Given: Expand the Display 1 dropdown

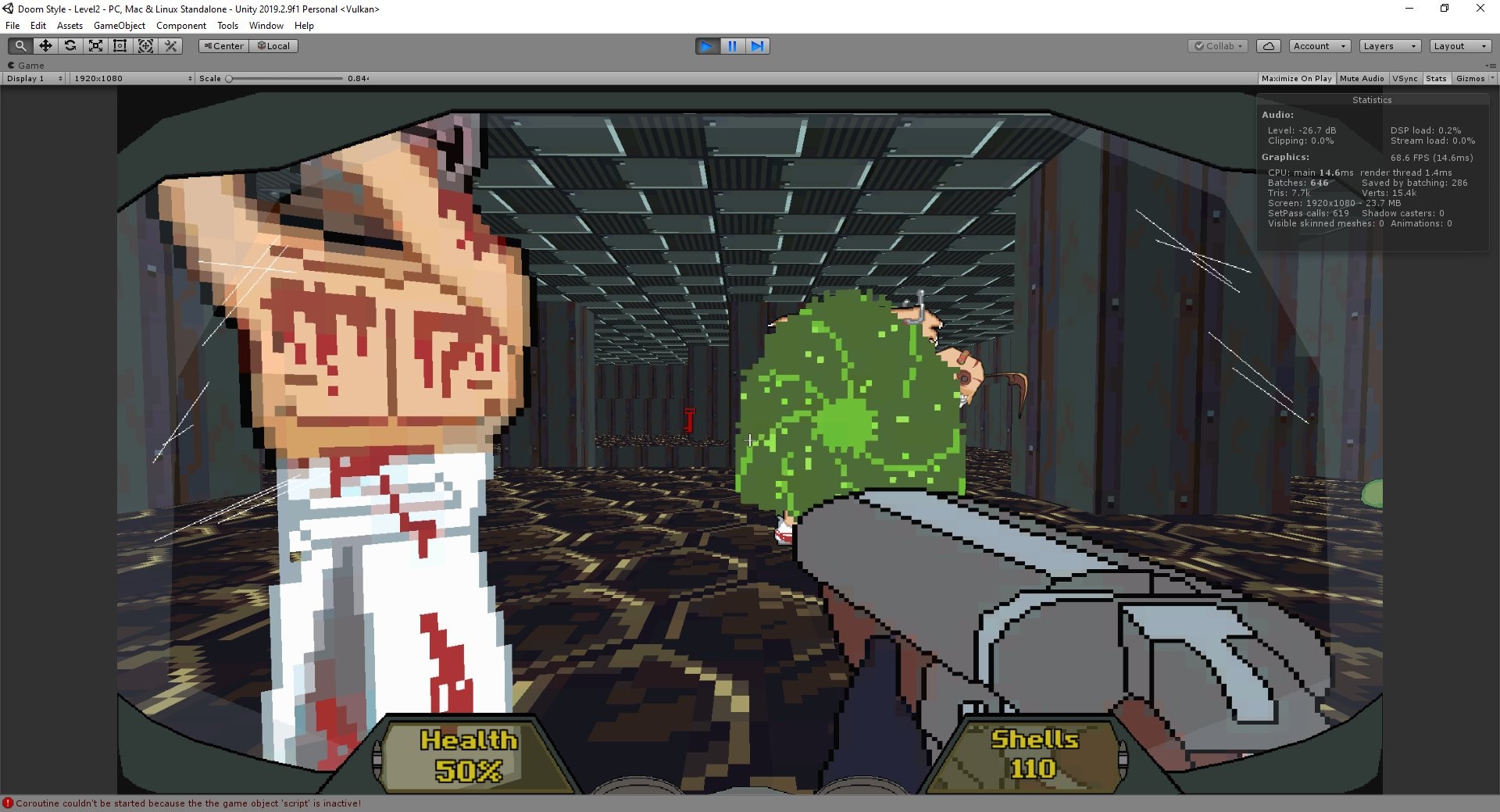Looking at the screenshot, I should click(34, 78).
